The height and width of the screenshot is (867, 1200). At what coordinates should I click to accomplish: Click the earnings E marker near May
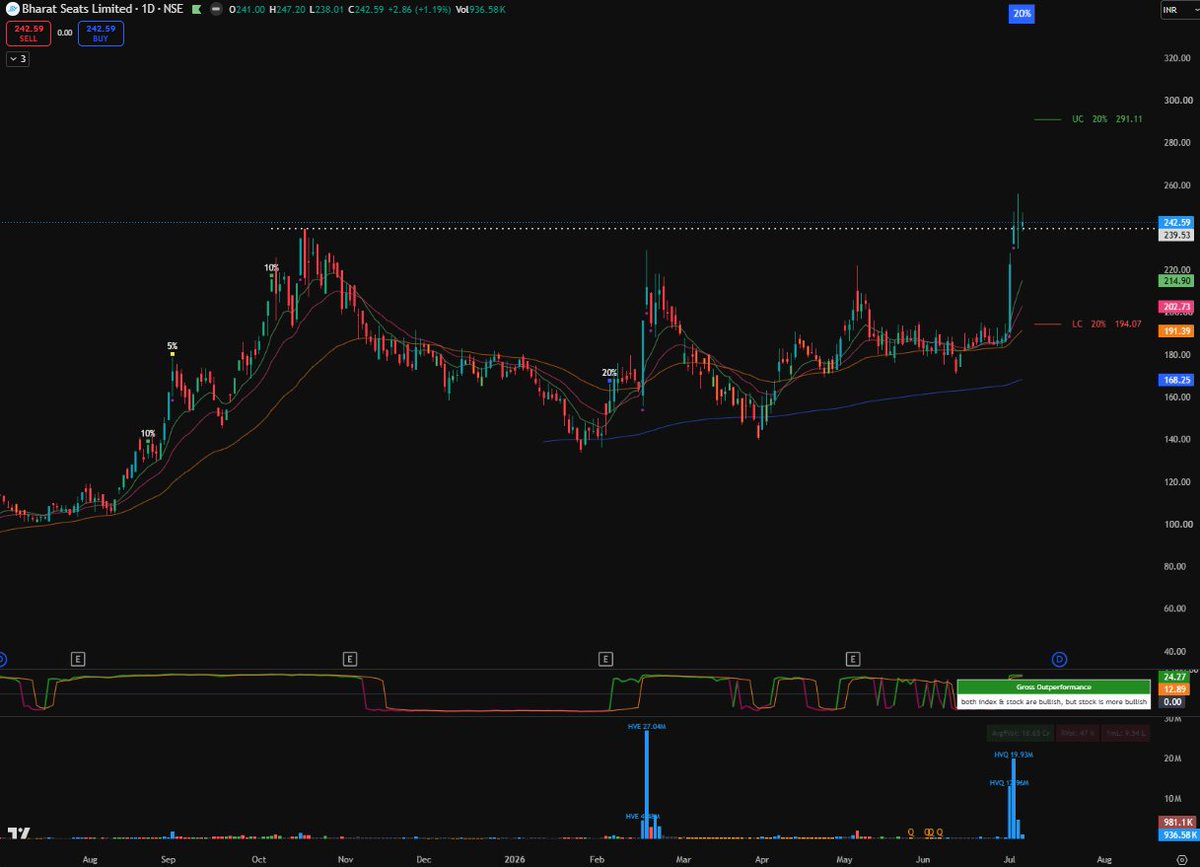853,659
